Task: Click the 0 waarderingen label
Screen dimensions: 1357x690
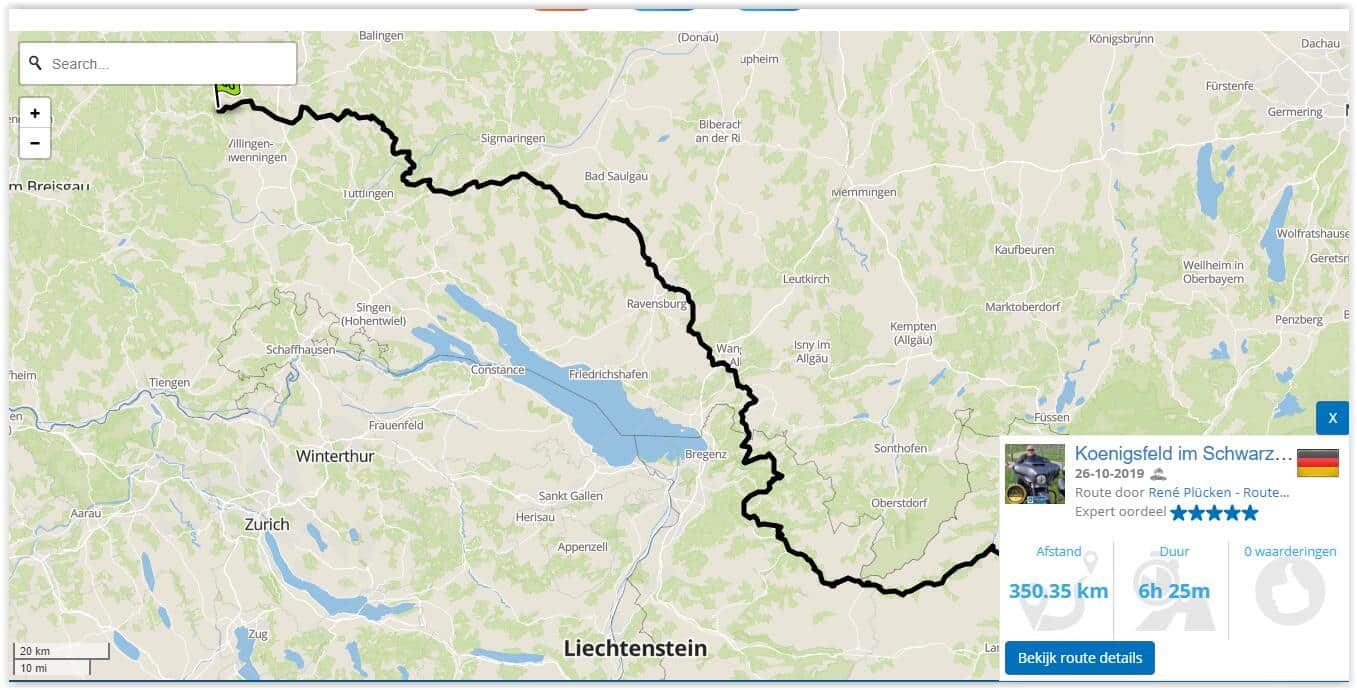Action: [x=1290, y=551]
